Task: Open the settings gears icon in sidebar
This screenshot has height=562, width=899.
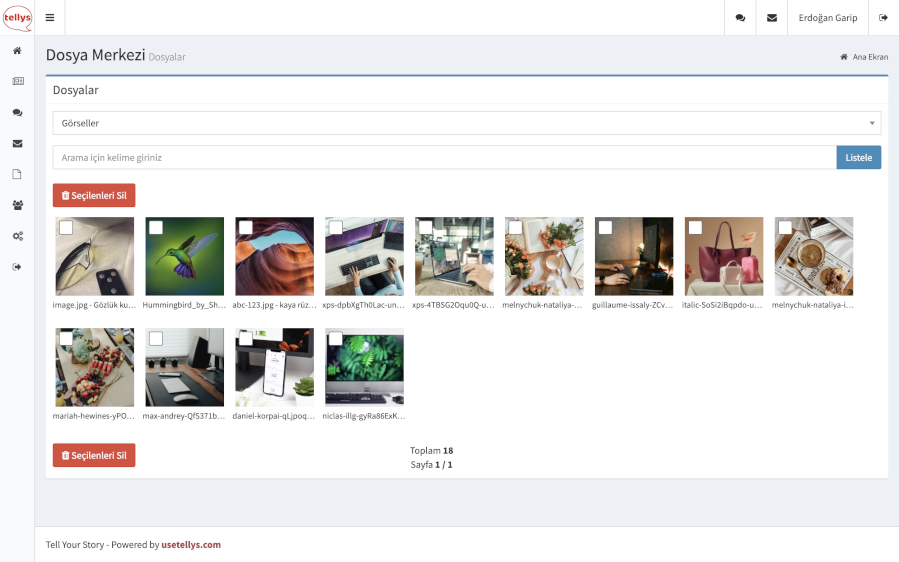Action: click(17, 236)
